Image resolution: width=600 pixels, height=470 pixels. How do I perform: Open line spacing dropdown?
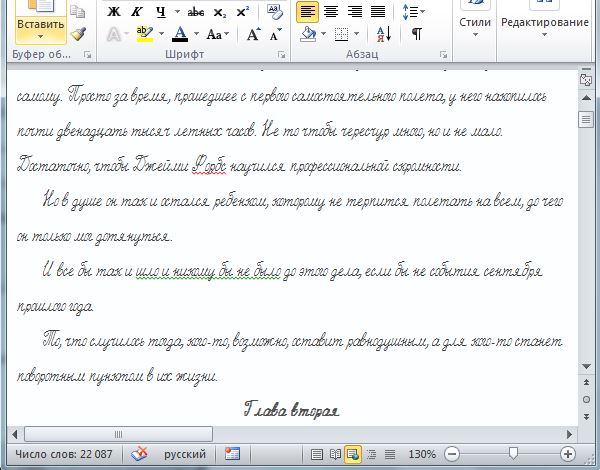point(411,12)
